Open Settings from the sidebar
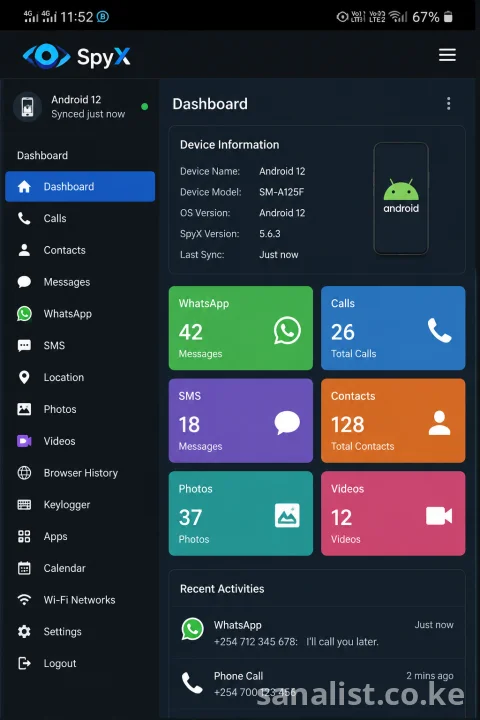The image size is (480, 720). coord(80,631)
